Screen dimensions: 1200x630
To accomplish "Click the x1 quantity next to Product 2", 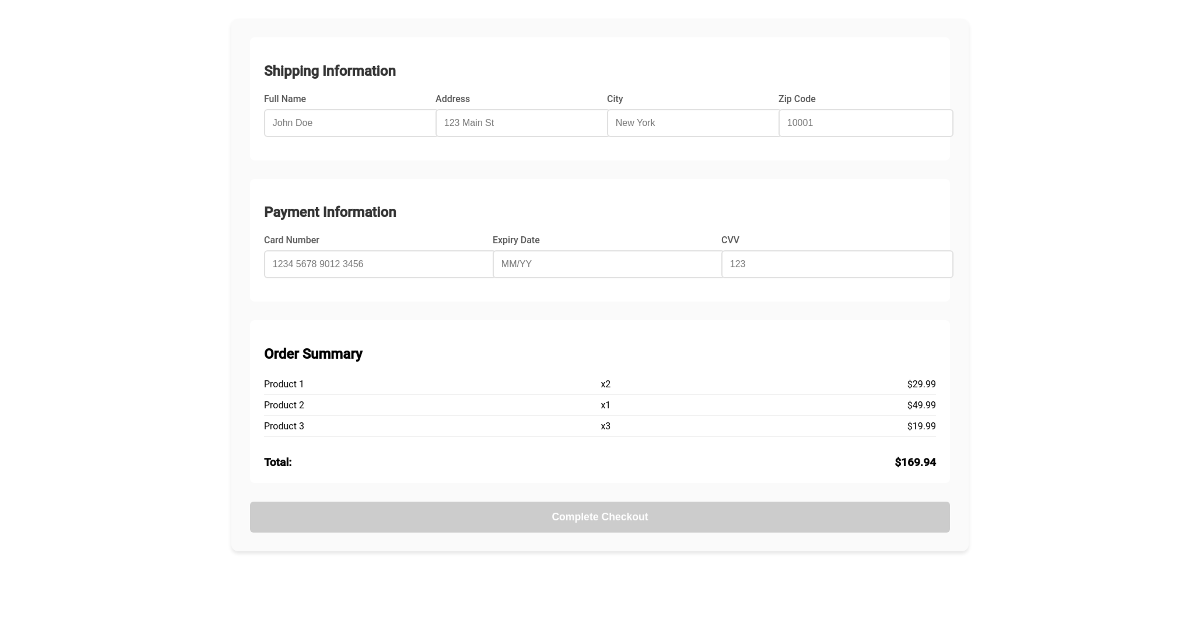I will 605,405.
